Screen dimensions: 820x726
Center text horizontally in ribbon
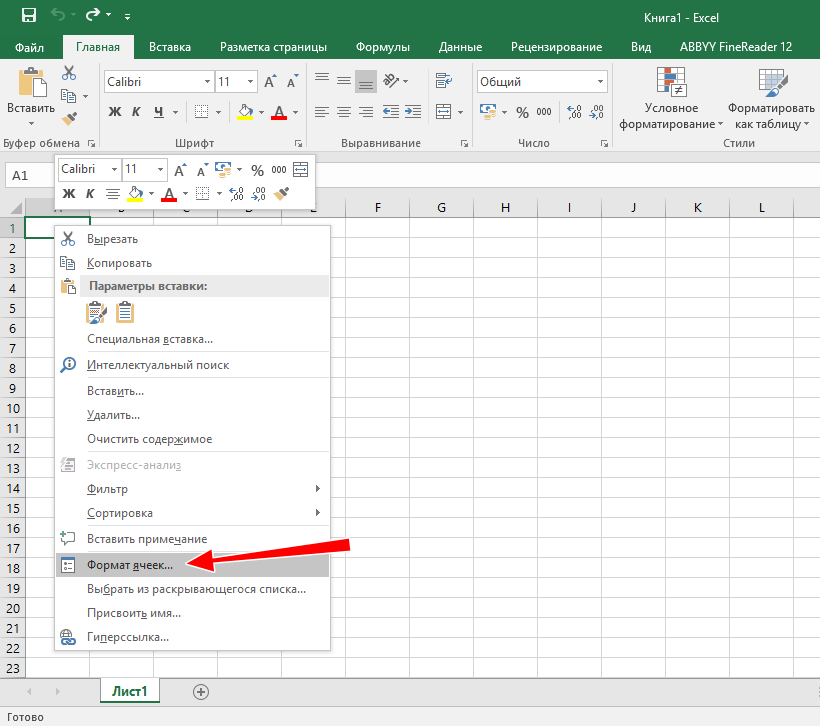click(x=344, y=111)
